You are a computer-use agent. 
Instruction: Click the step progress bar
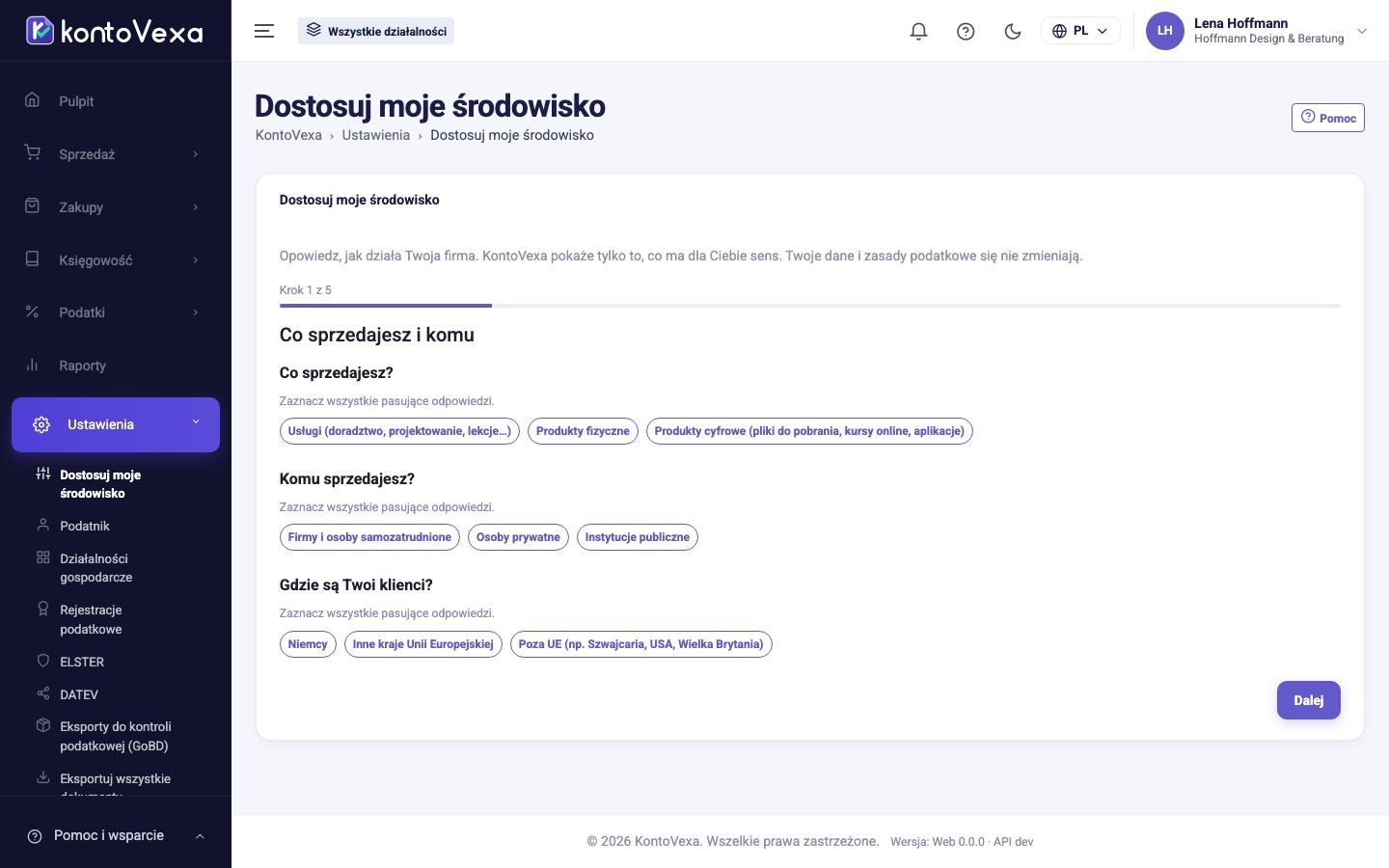click(x=810, y=306)
